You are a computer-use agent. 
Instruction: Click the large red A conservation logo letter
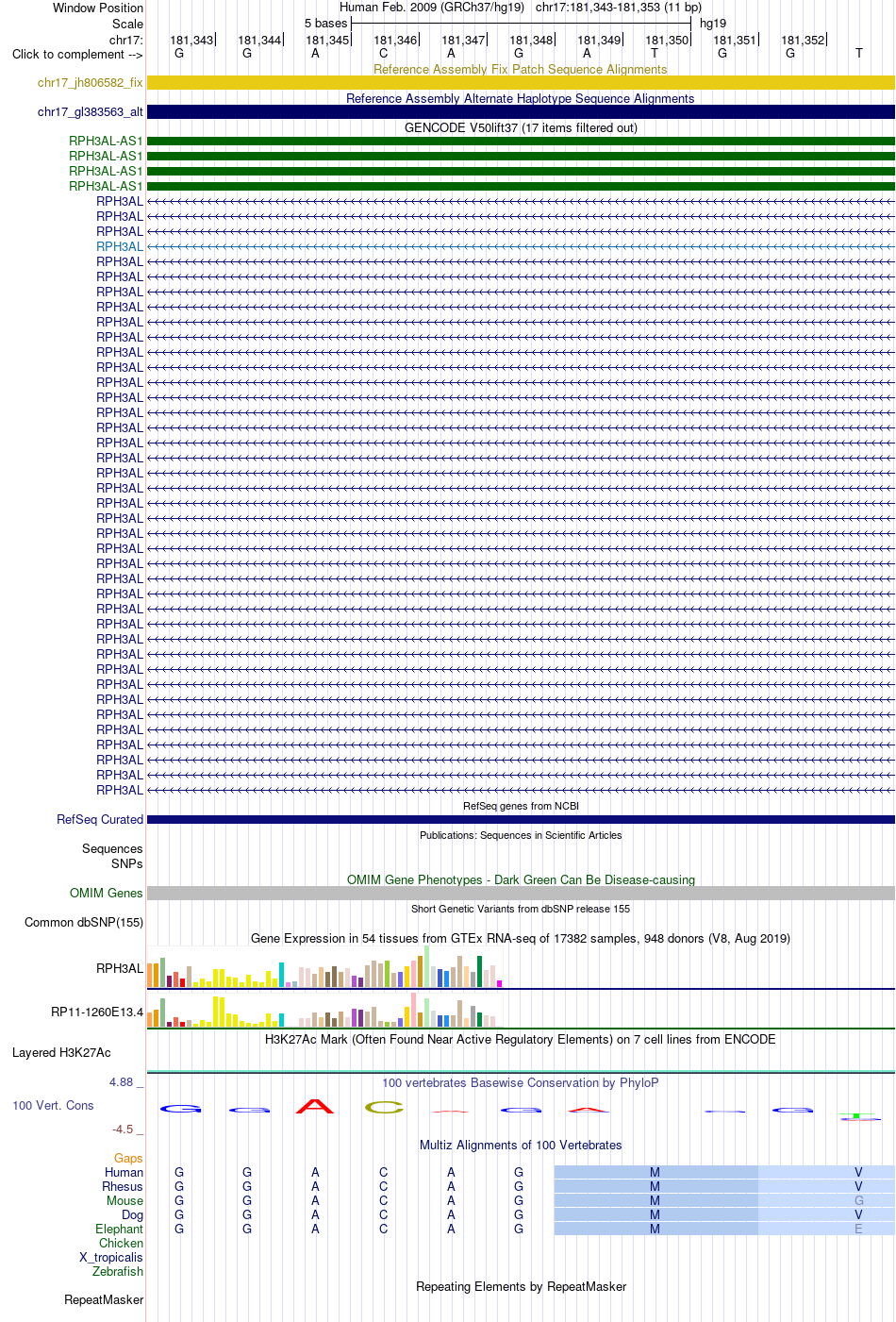[x=315, y=1106]
